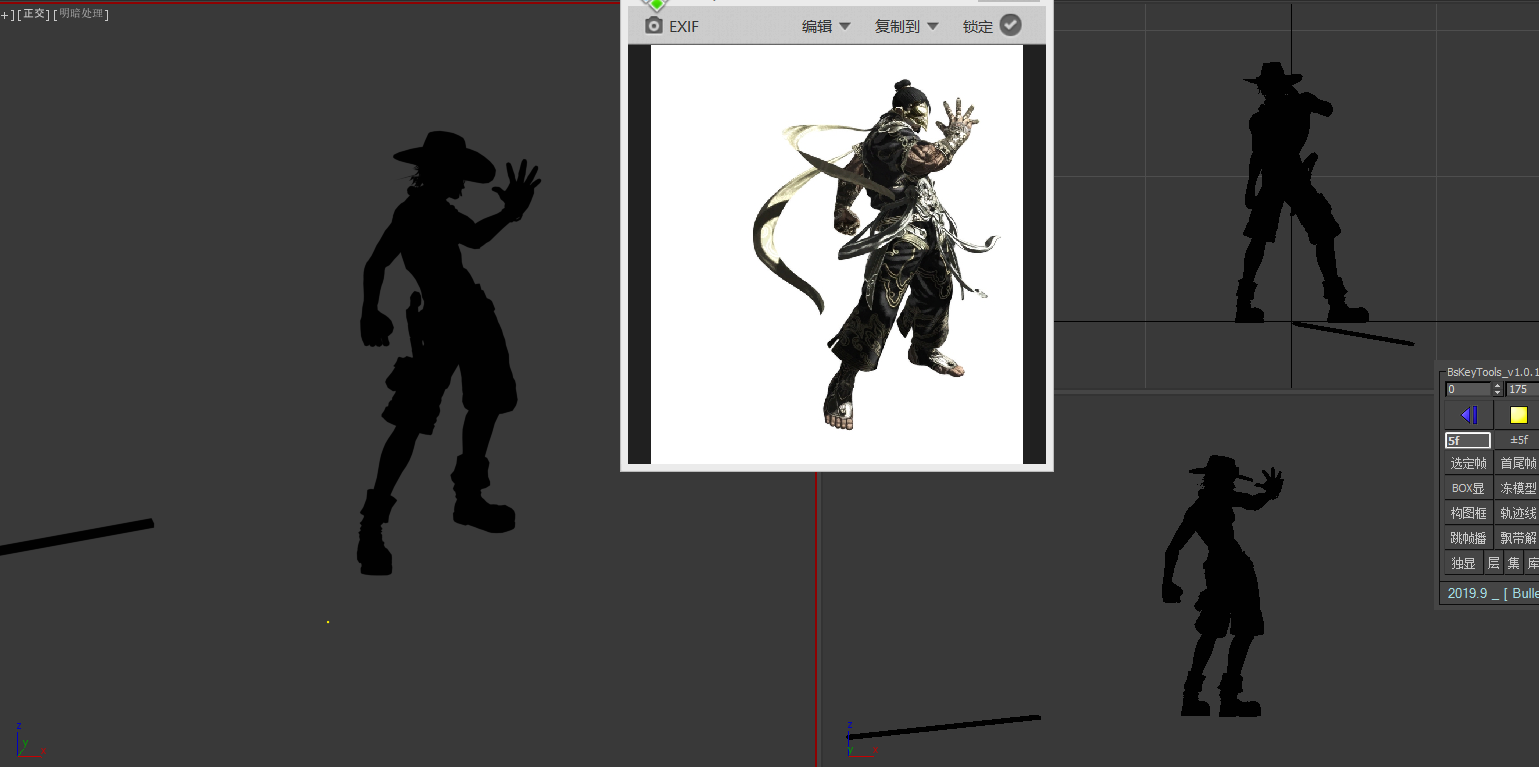Toggle the 选定帧 selected frames option
The width and height of the screenshot is (1539, 767).
tap(1467, 462)
